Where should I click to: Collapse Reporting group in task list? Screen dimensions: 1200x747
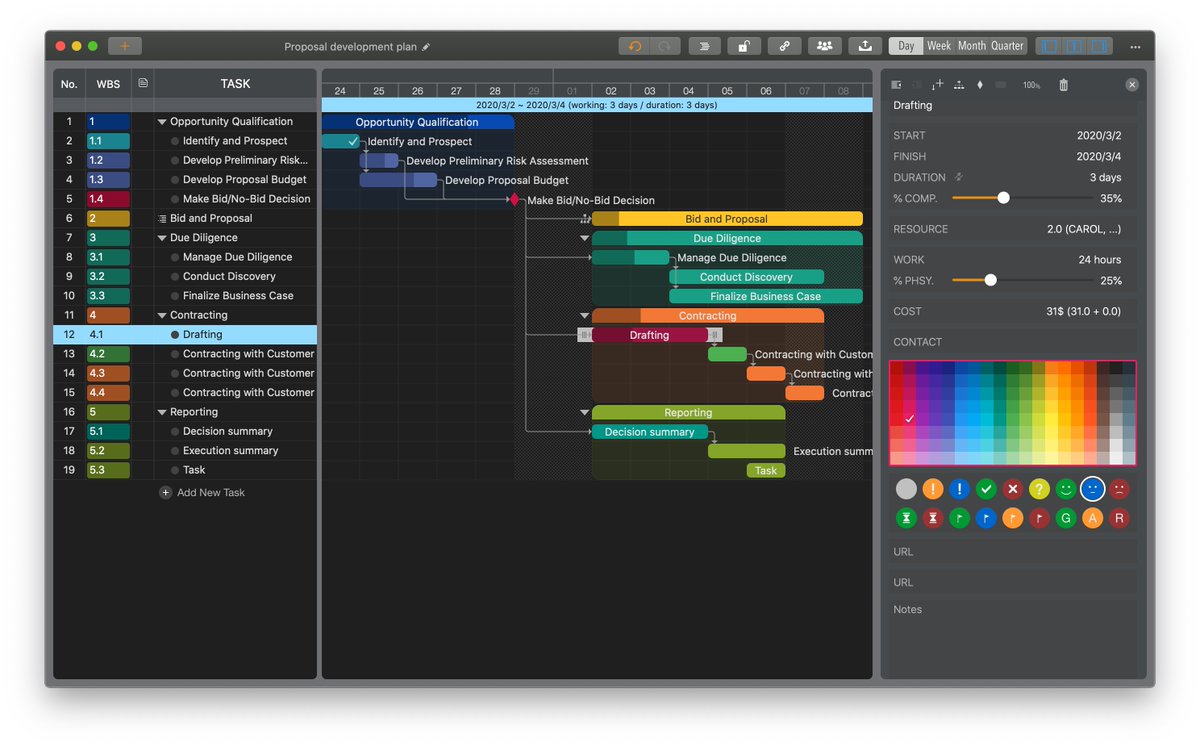(x=162, y=412)
